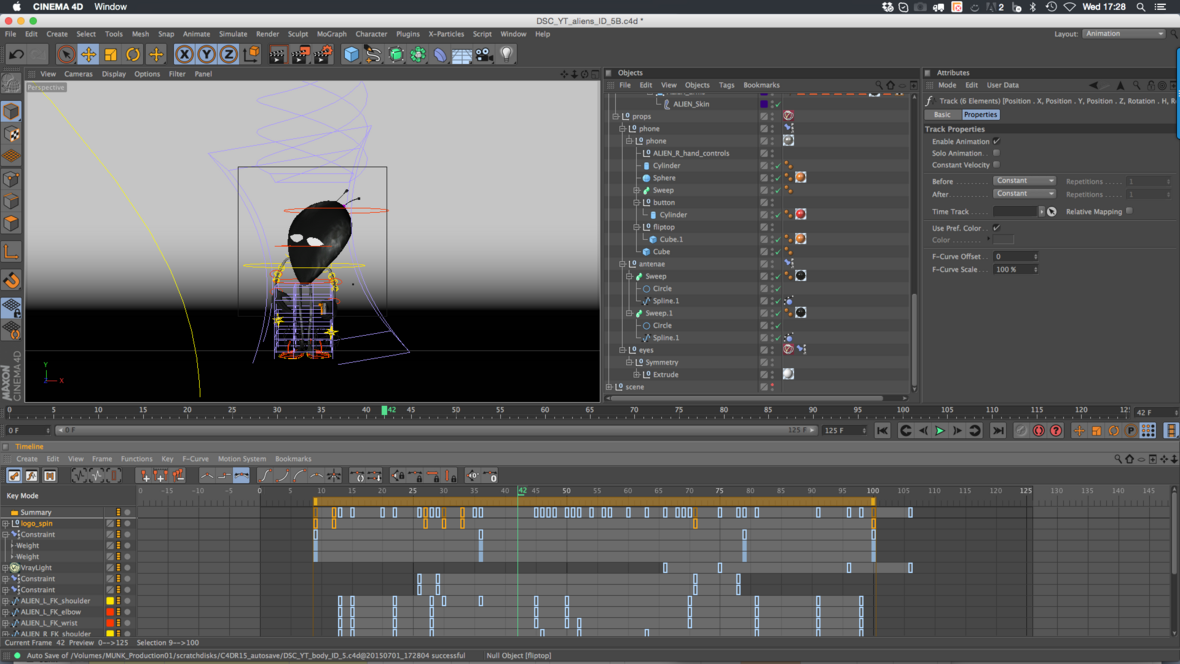The image size is (1180, 664).
Task: Click the Cameras menu in viewport
Action: [x=78, y=74]
